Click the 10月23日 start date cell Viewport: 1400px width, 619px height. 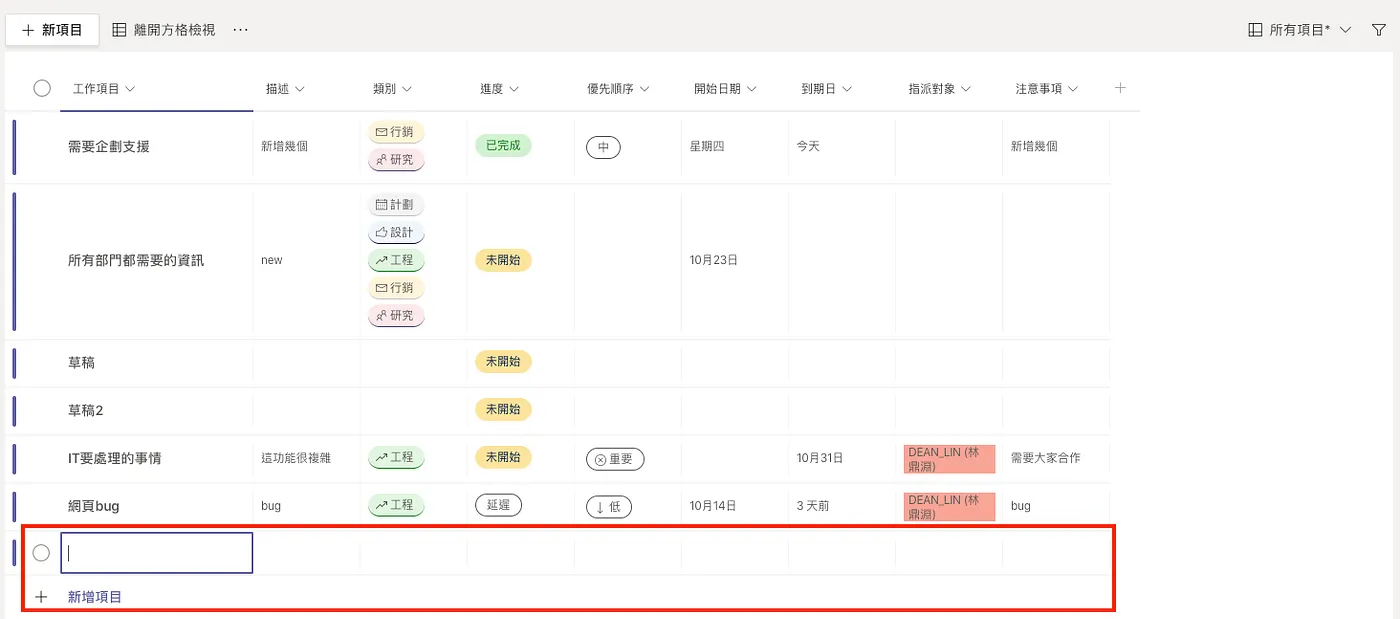click(714, 260)
